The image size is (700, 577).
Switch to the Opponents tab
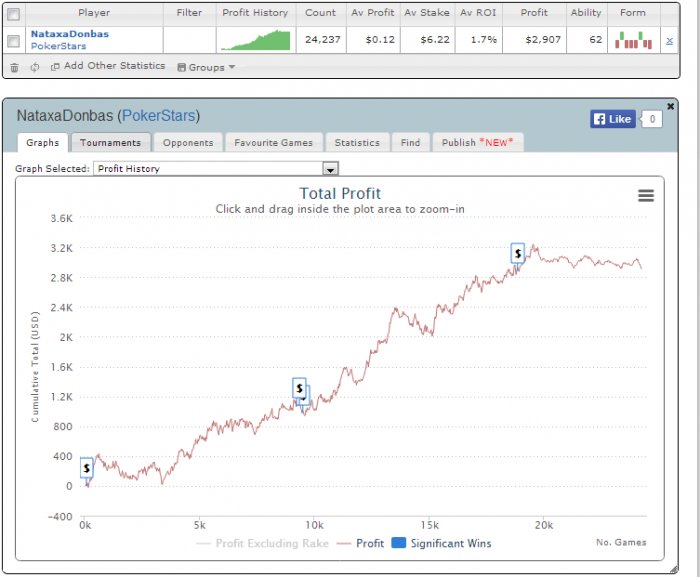[x=188, y=143]
